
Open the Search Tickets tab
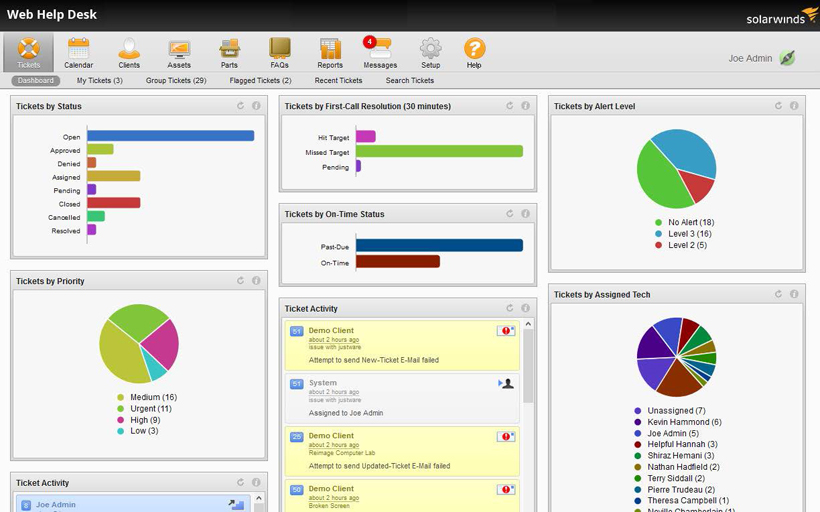(410, 80)
